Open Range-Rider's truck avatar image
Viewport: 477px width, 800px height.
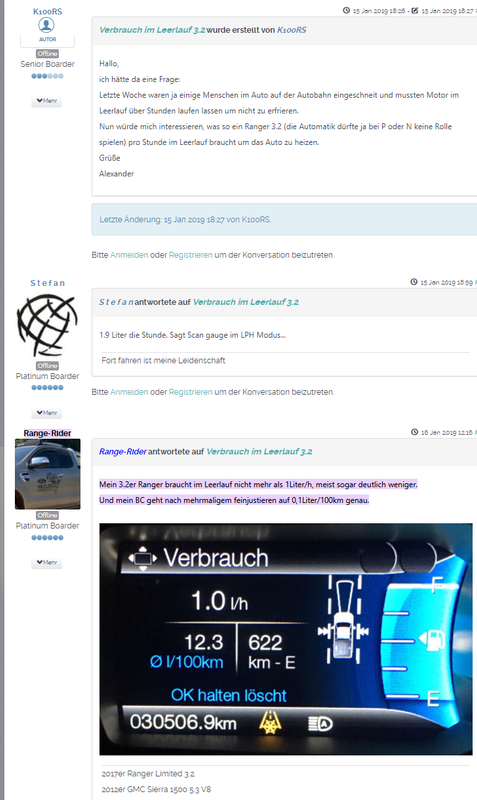(47, 474)
